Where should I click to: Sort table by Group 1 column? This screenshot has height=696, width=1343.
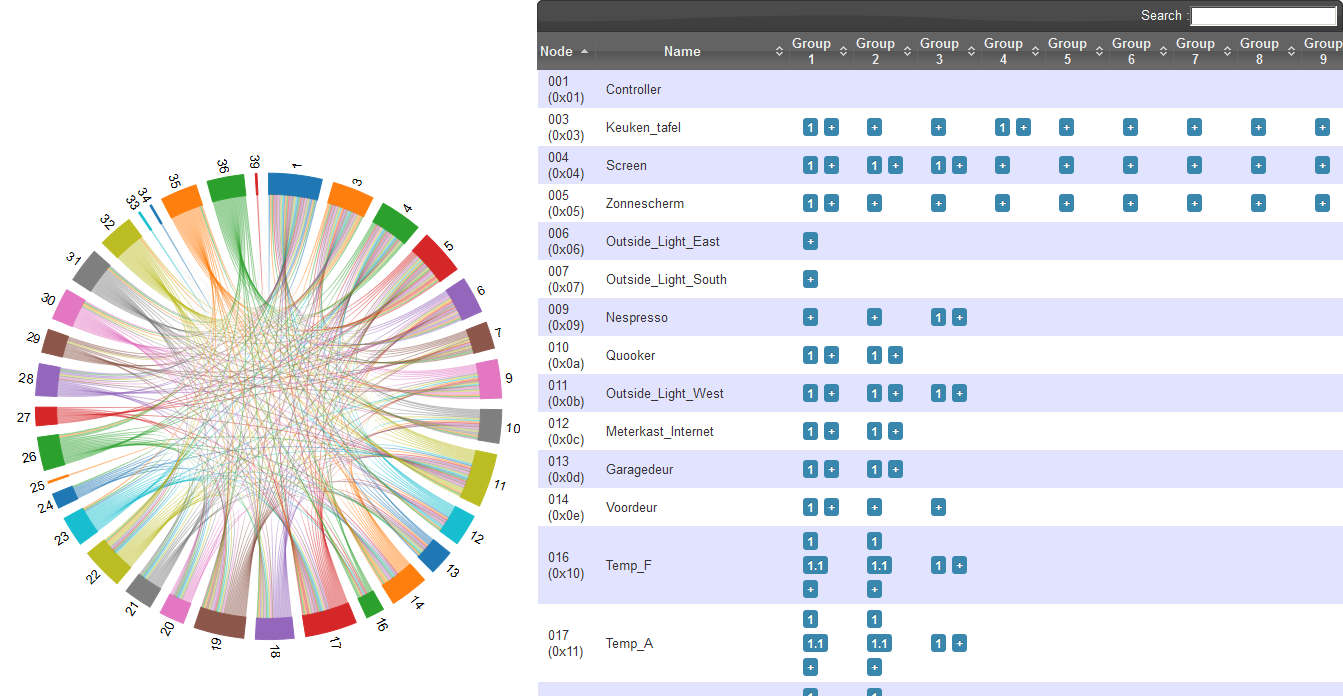pyautogui.click(x=818, y=51)
